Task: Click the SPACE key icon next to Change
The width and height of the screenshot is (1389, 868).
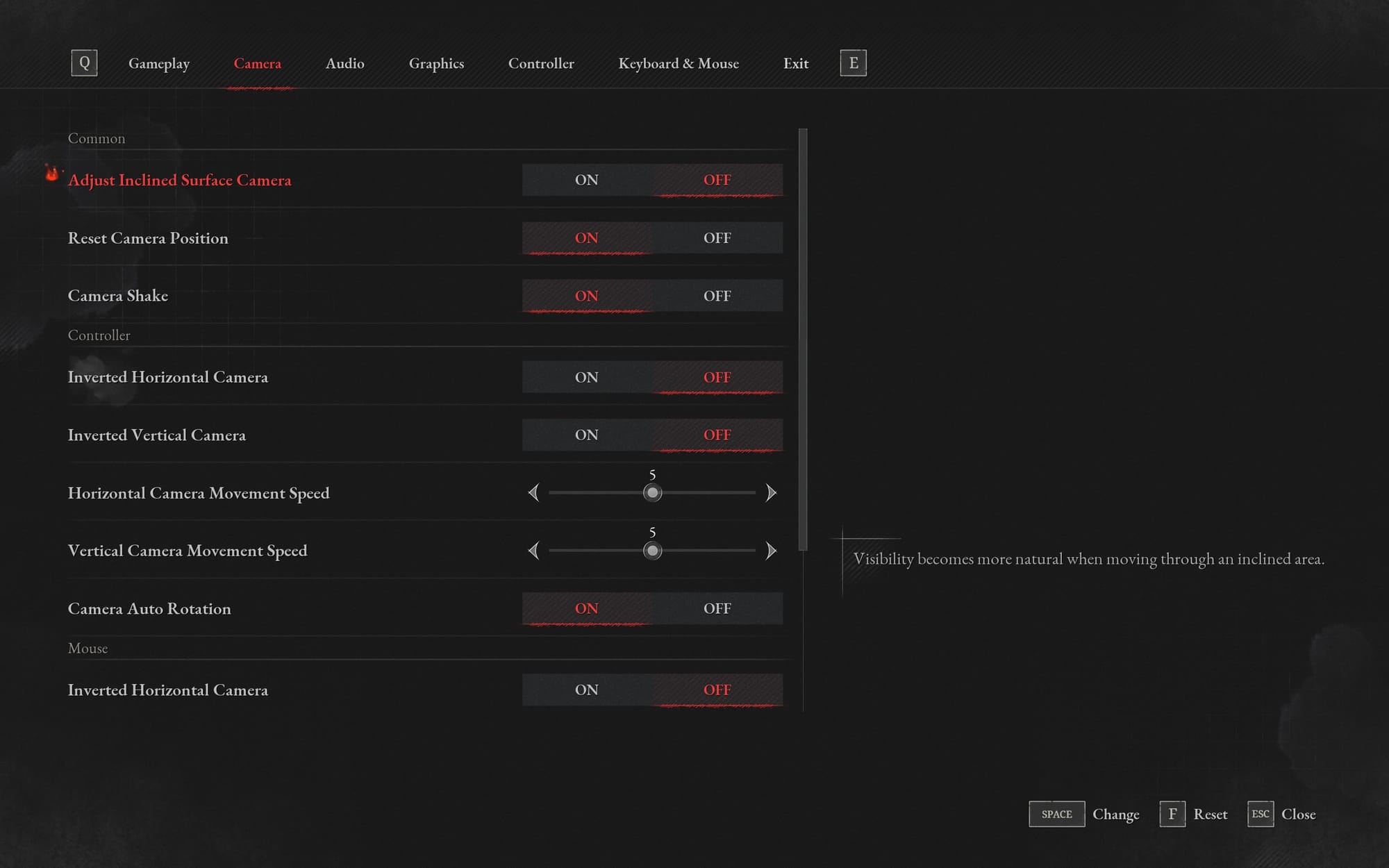Action: tap(1056, 814)
